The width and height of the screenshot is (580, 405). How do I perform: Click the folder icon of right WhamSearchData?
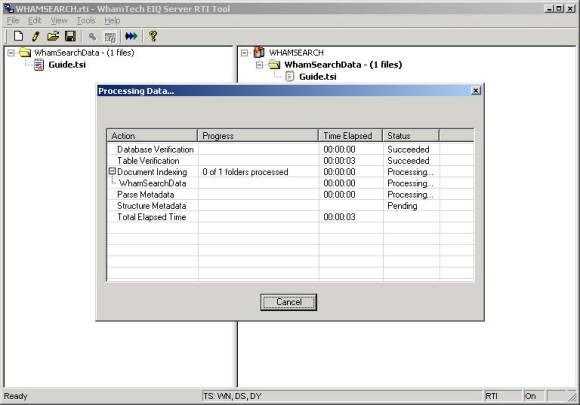point(274,65)
